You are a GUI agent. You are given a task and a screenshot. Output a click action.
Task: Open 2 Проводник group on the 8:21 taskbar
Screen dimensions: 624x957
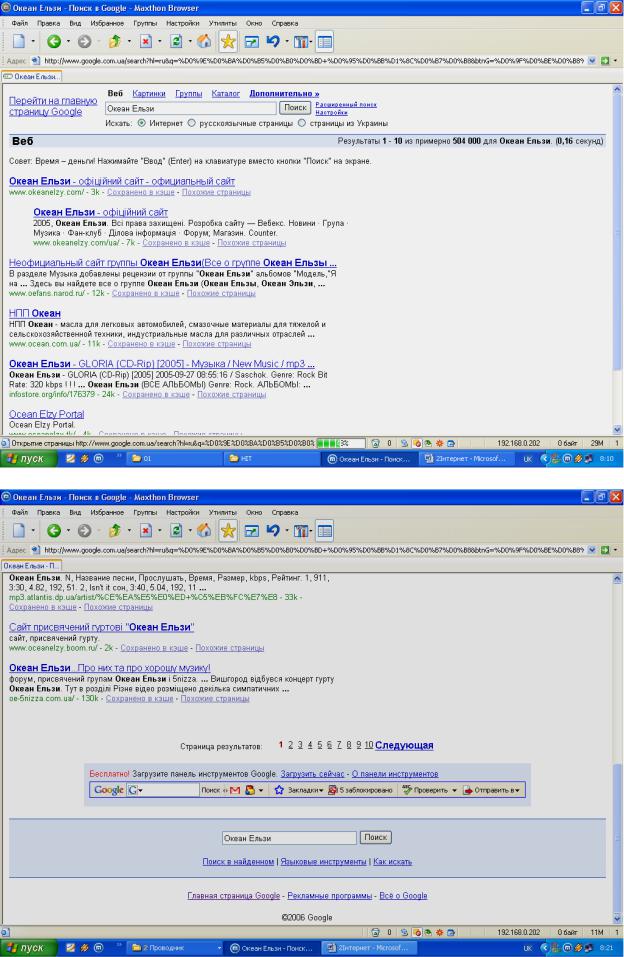176,948
